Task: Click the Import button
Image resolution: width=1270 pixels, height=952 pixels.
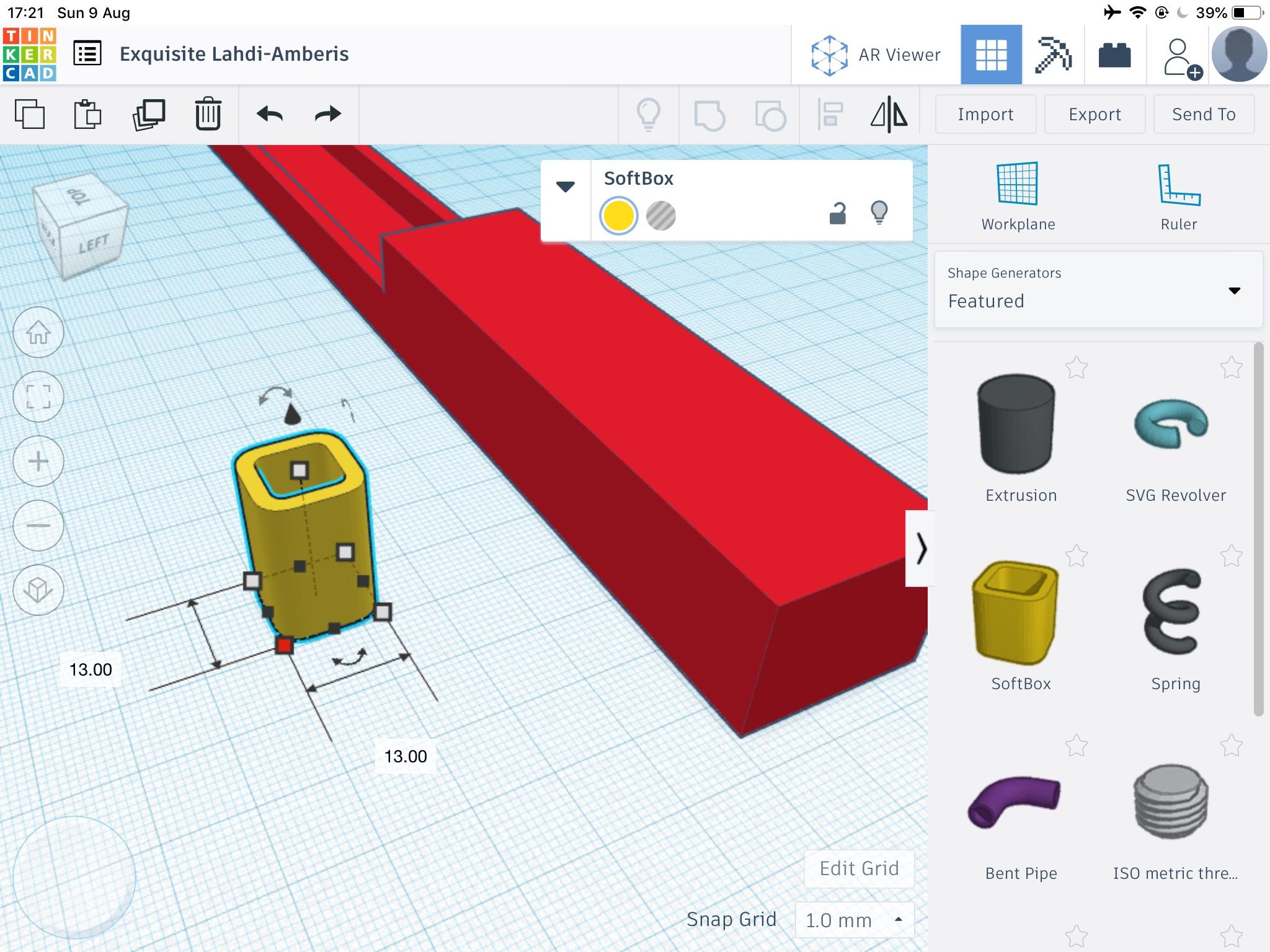Action: click(x=985, y=115)
